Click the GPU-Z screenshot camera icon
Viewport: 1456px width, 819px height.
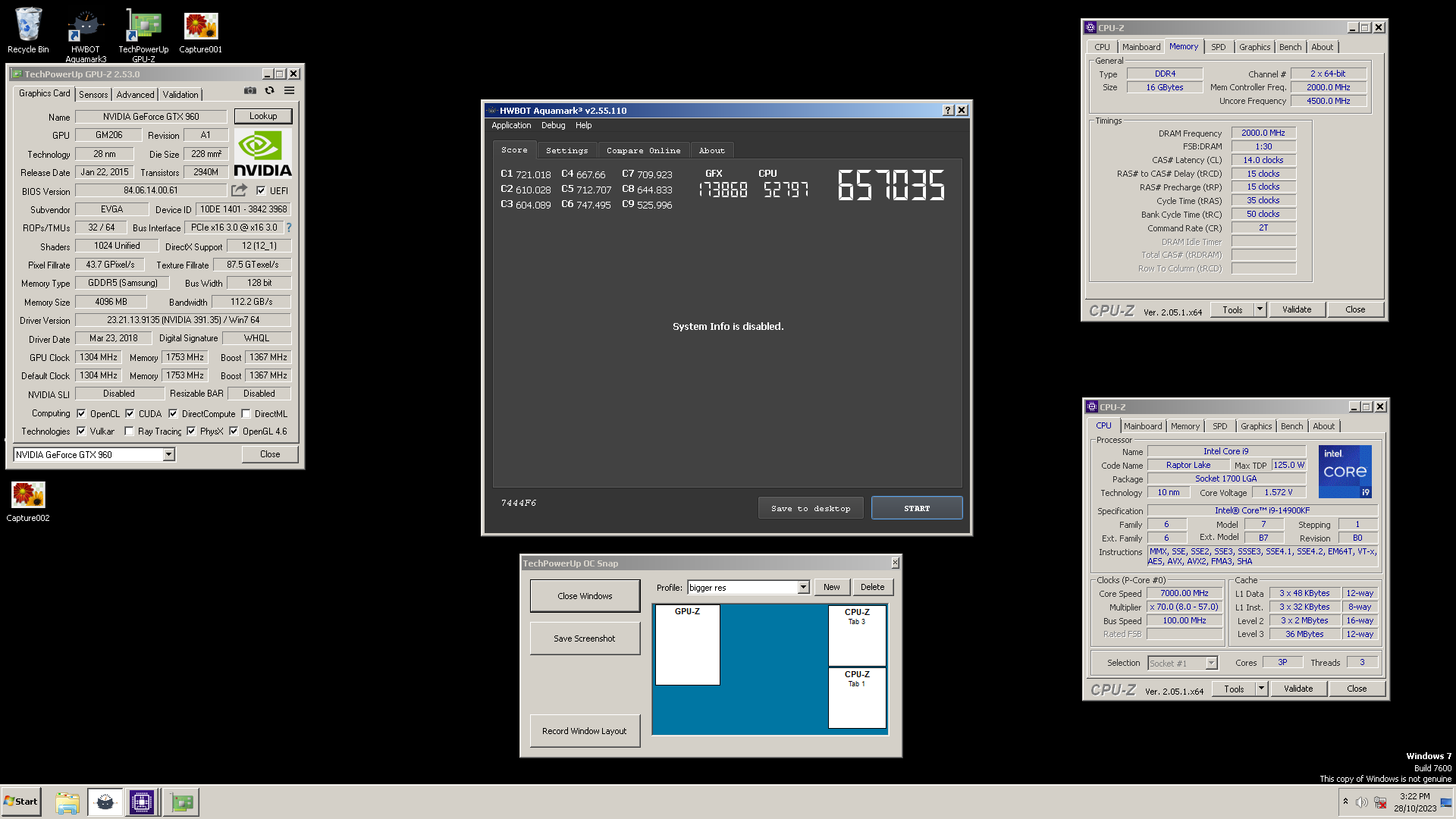click(250, 90)
